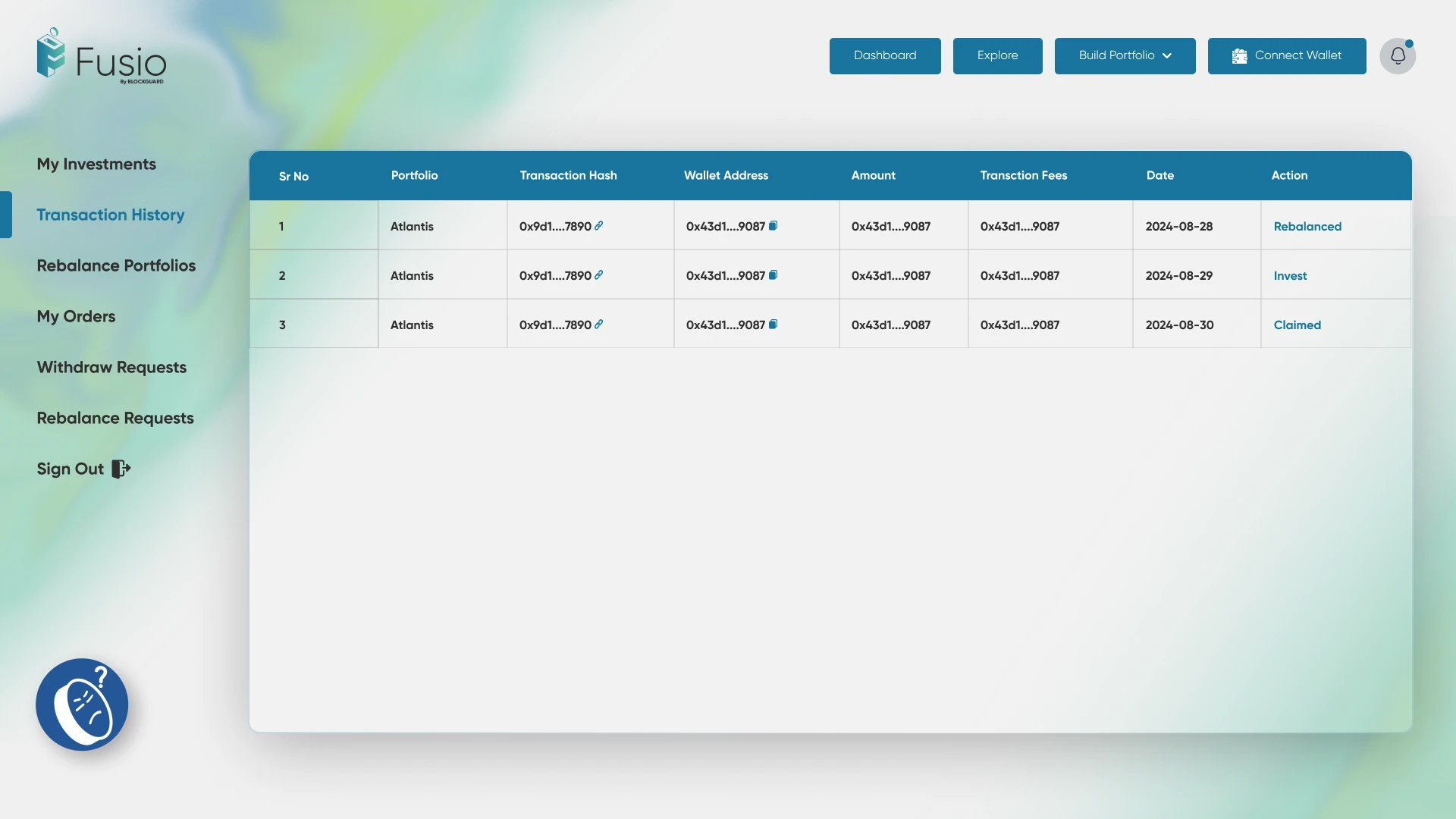The height and width of the screenshot is (819, 1456).
Task: Click the Rebalanced action link
Action: (x=1307, y=227)
